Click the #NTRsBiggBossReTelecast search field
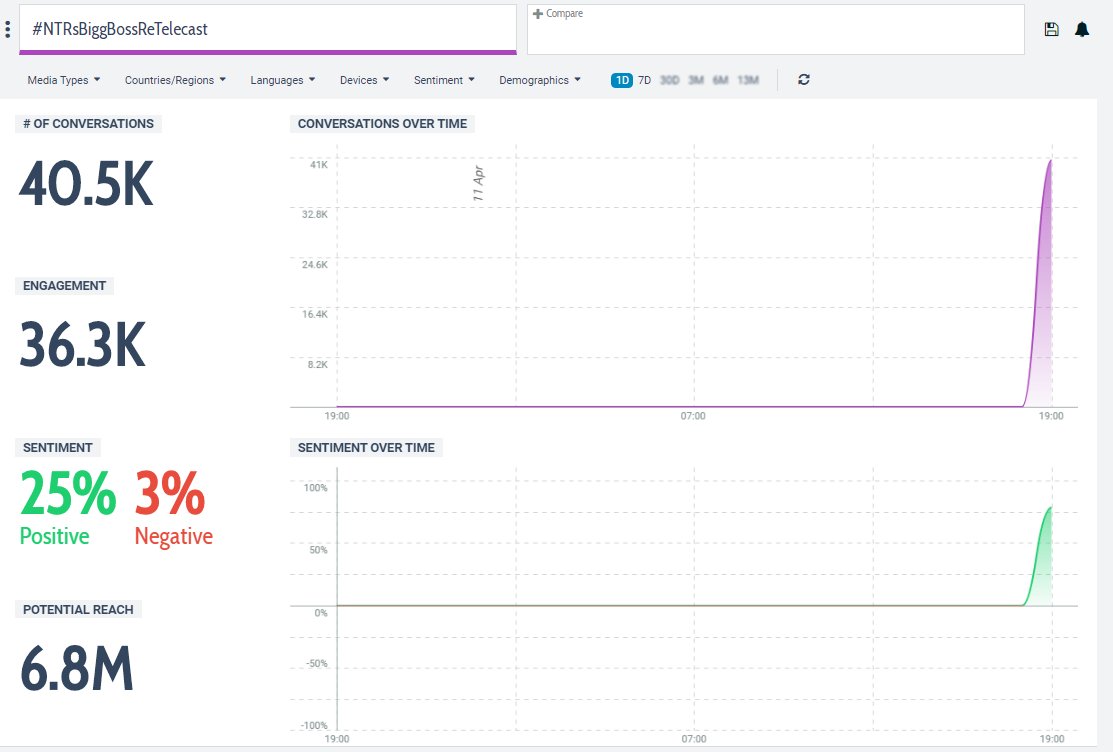The image size is (1113, 752). click(x=268, y=29)
